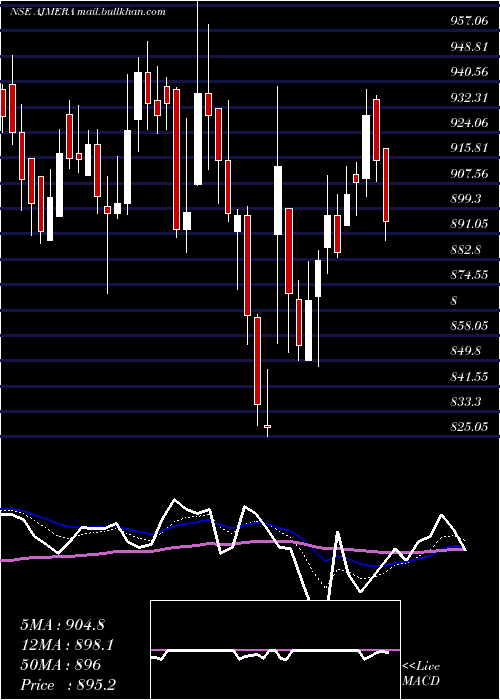500x700 pixels.
Task: Click the 12MA : 898.1 readout
Action: 66,645
